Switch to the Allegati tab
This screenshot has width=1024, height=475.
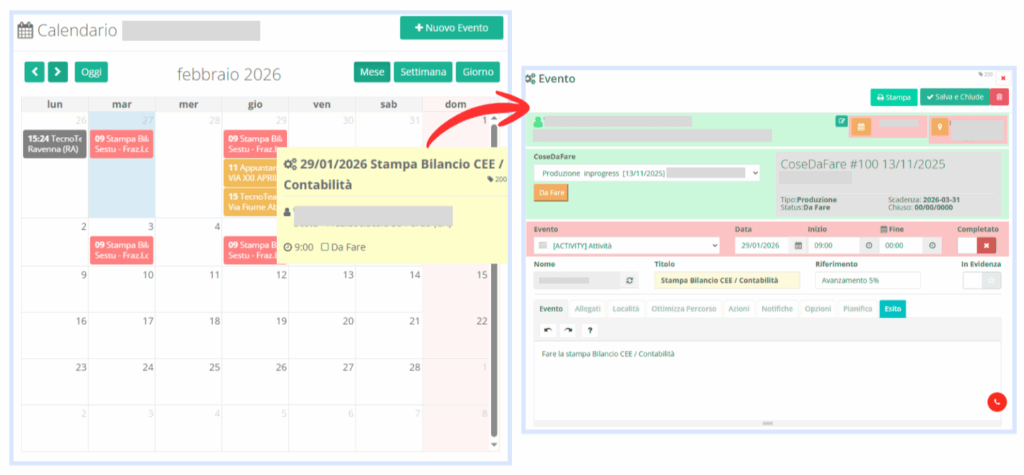click(588, 309)
